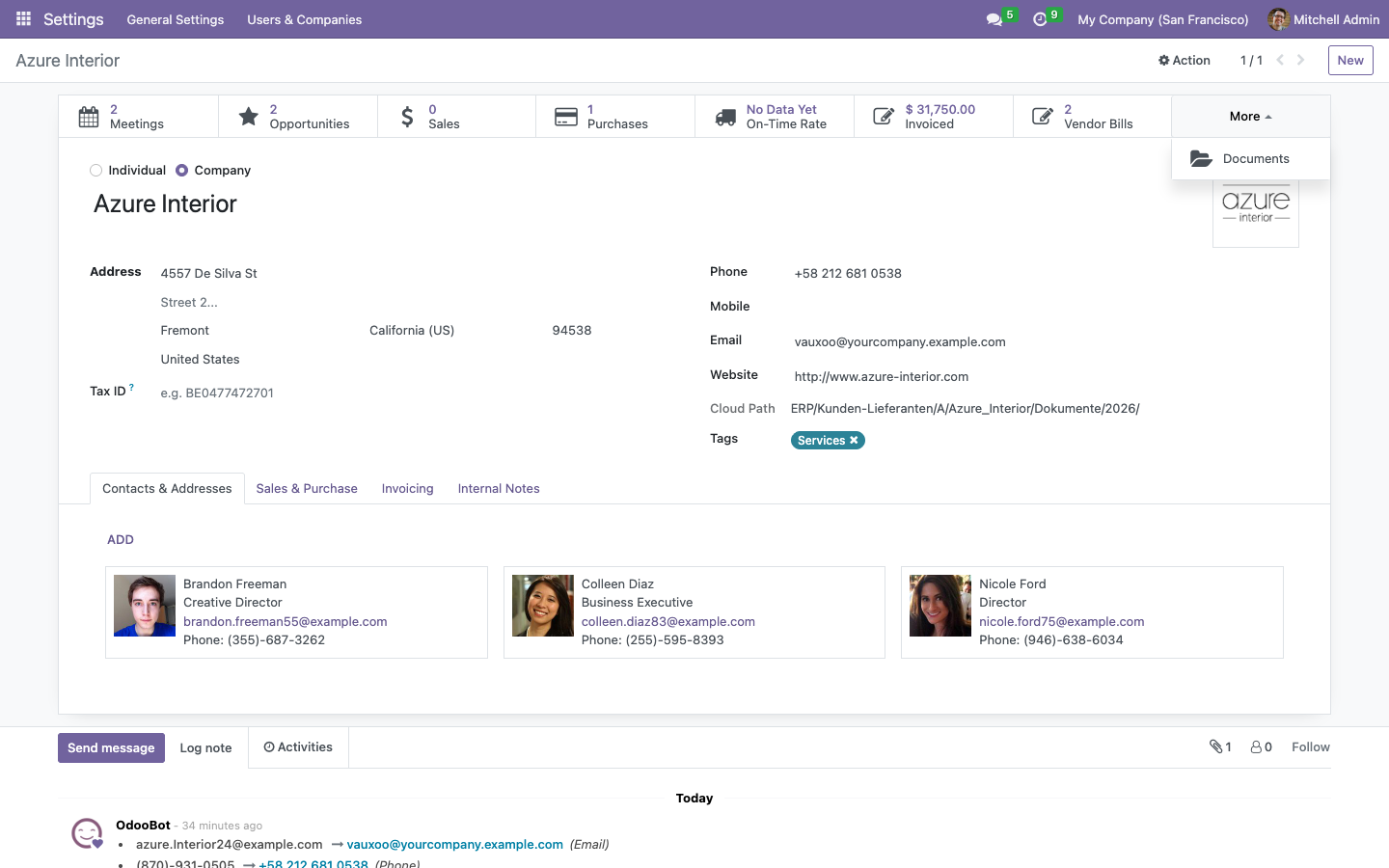
Task: Open the General Settings menu
Action: (x=176, y=19)
